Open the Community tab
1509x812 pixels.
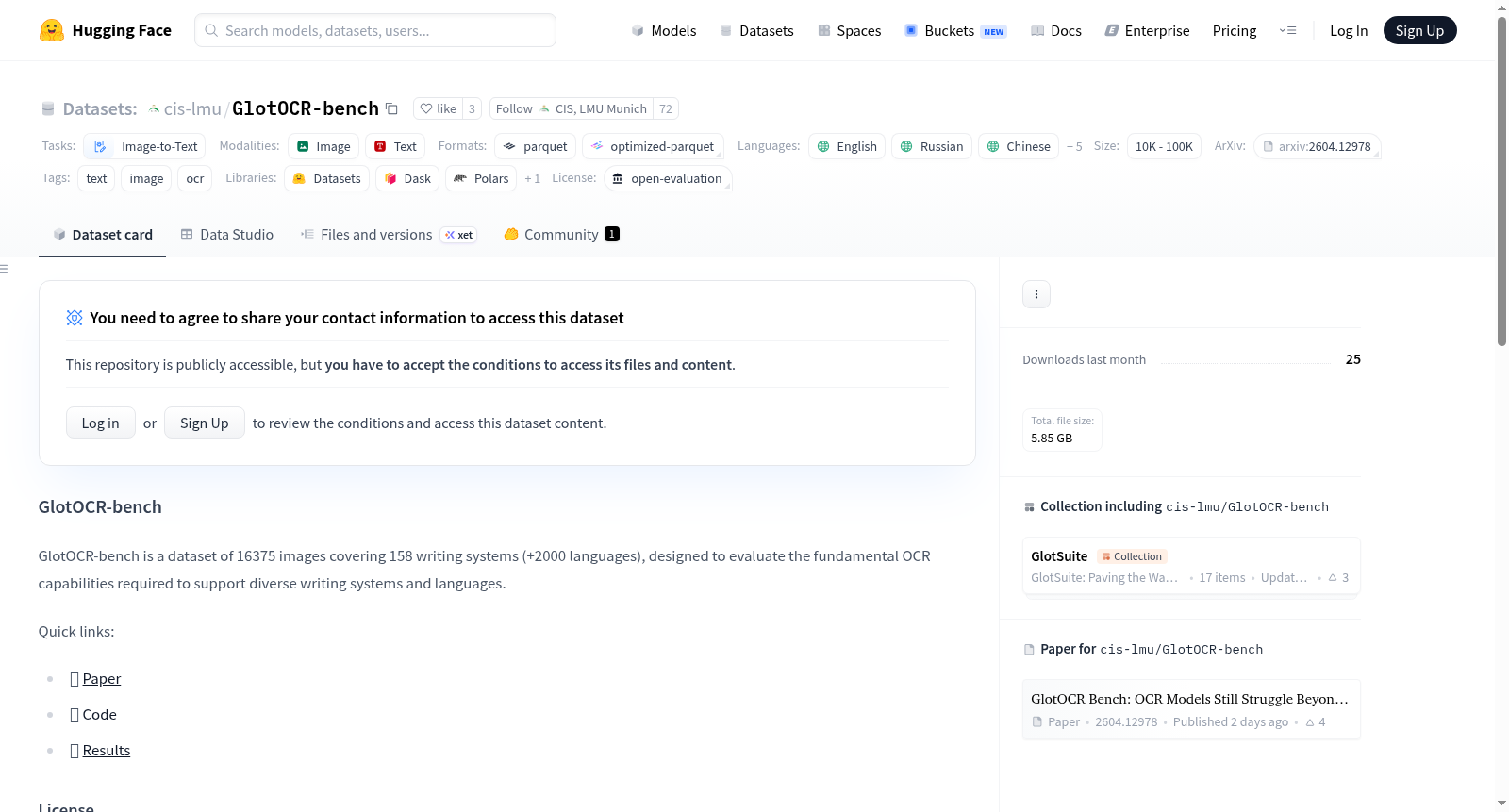click(561, 235)
